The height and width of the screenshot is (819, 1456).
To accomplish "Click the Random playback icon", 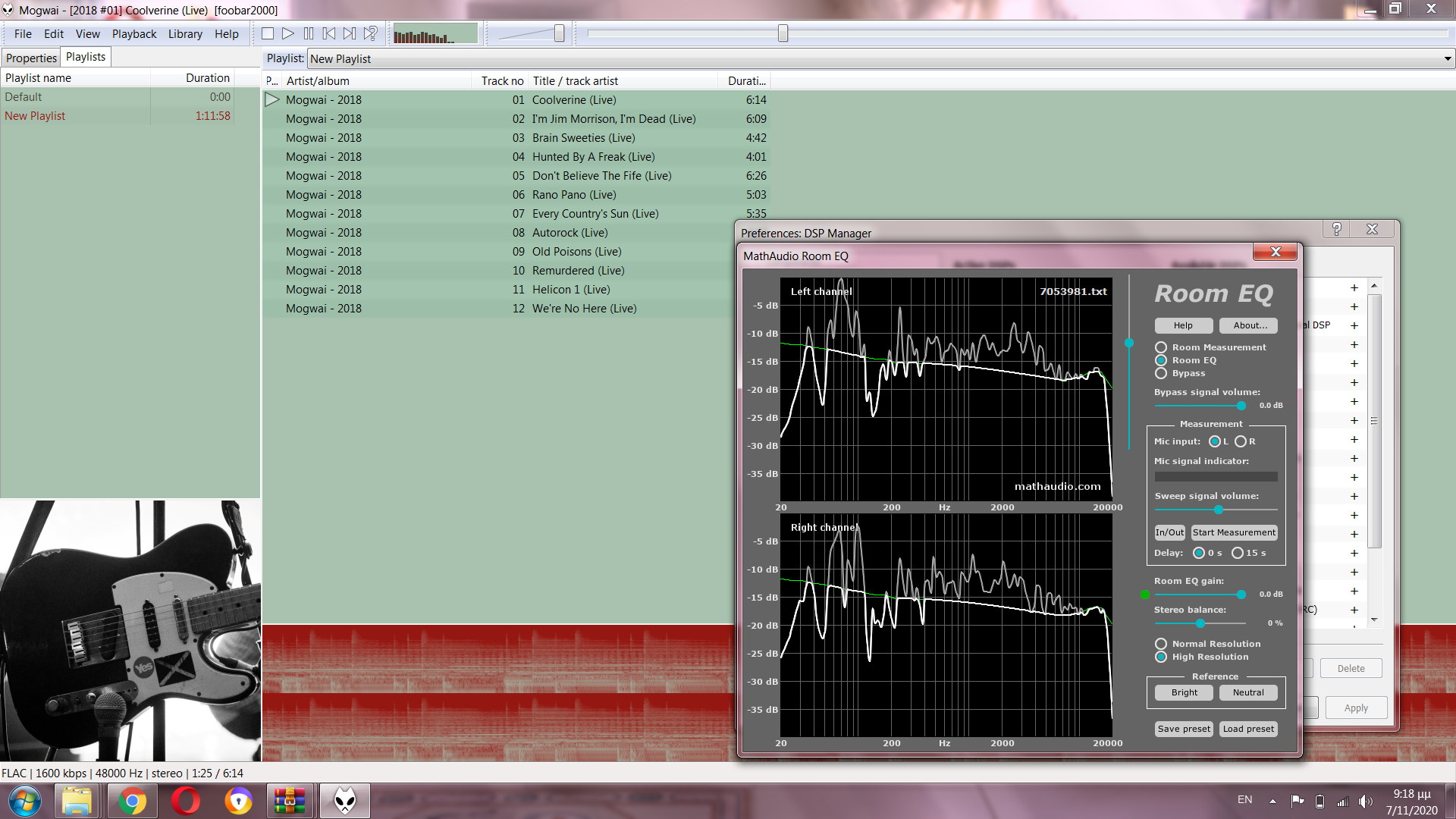I will [370, 33].
